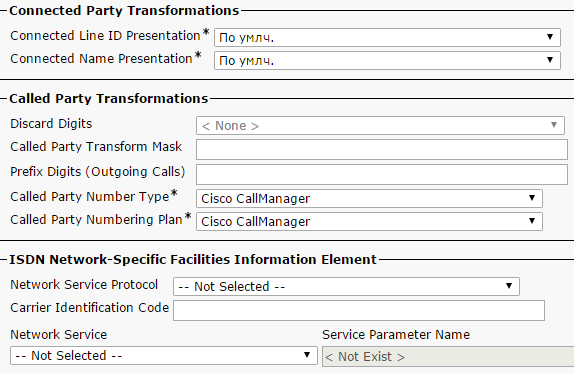Click the Called Party Transformations section heading

coord(109,98)
